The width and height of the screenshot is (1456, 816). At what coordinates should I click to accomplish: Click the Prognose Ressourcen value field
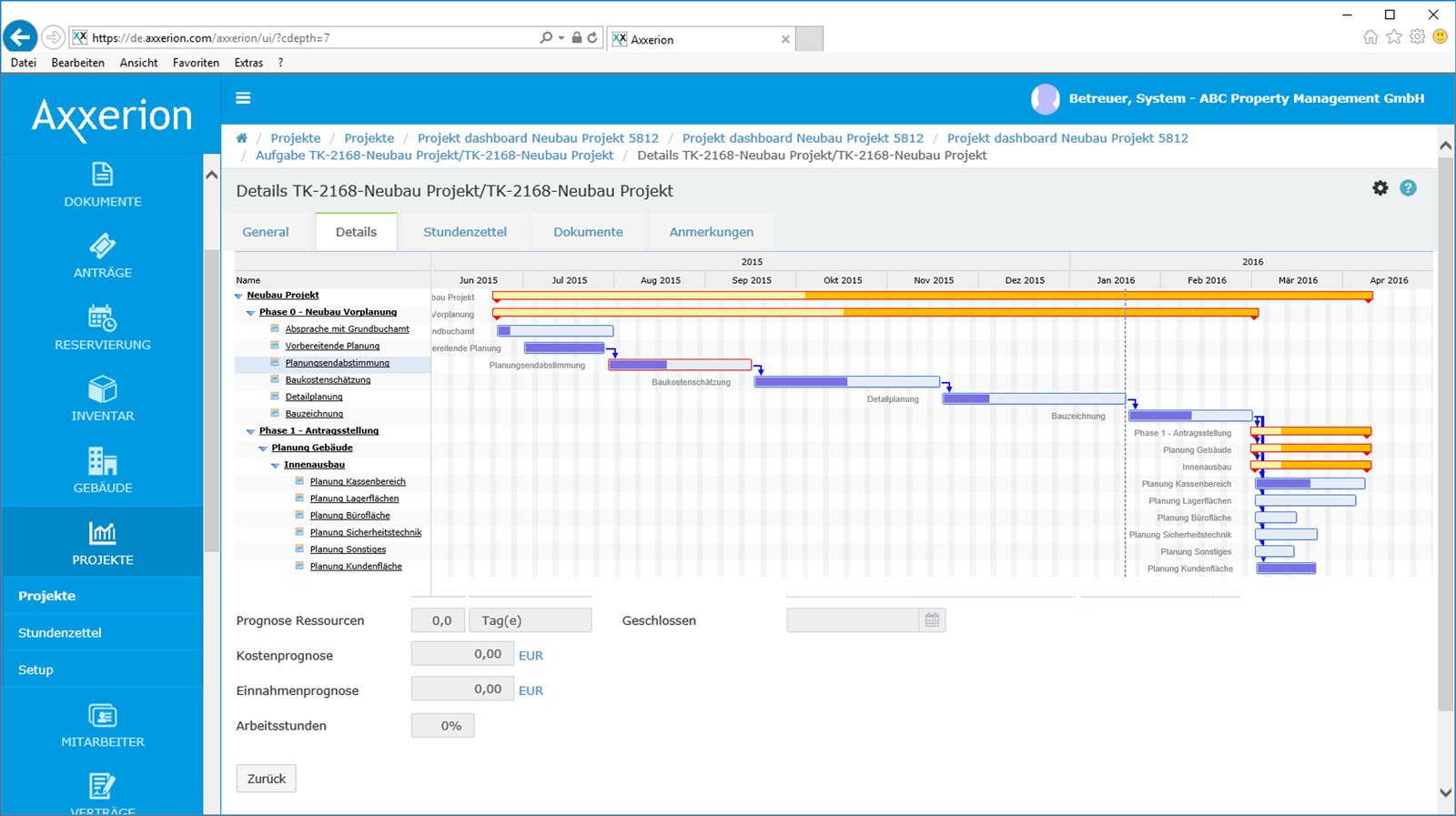[438, 620]
